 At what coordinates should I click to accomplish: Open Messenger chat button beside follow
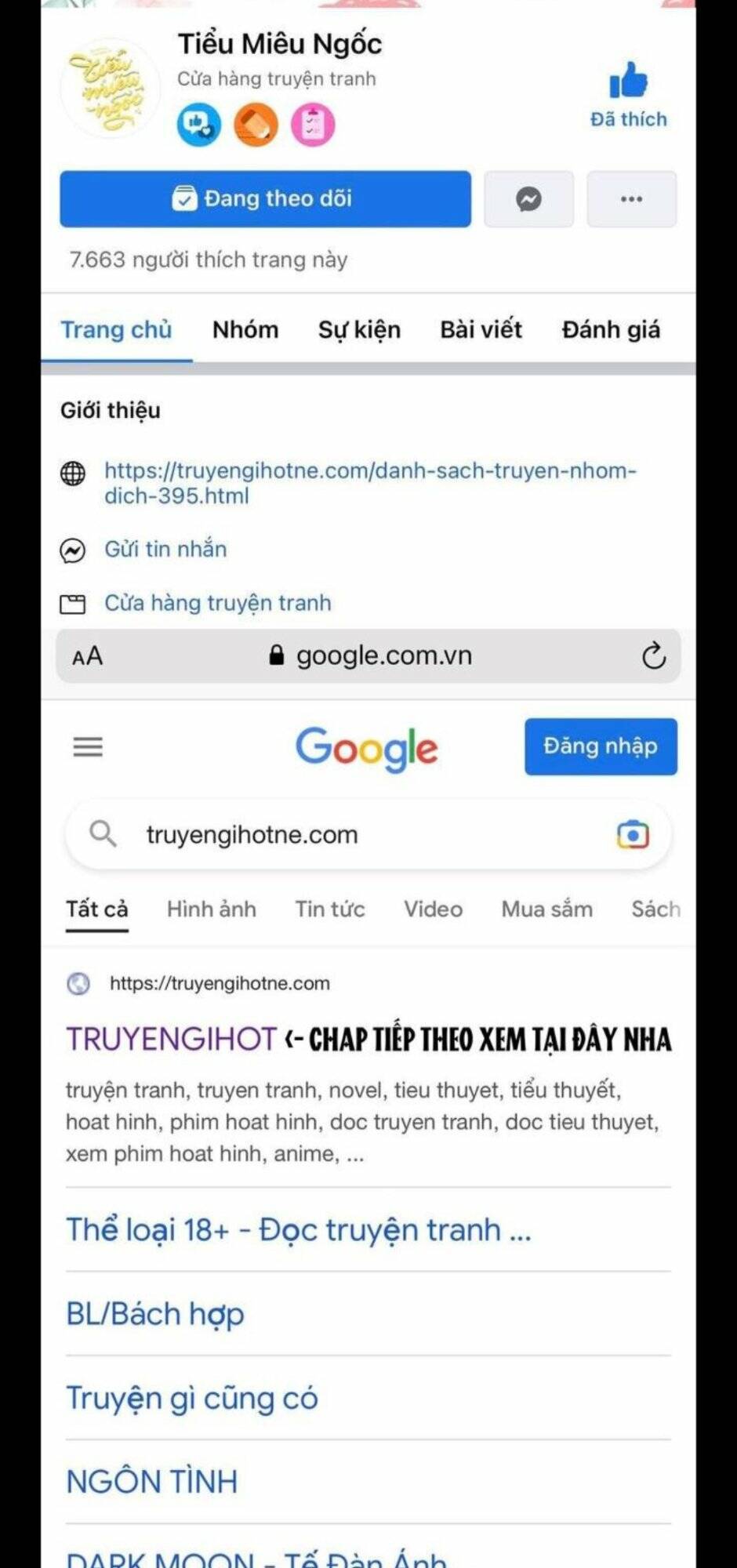(528, 199)
